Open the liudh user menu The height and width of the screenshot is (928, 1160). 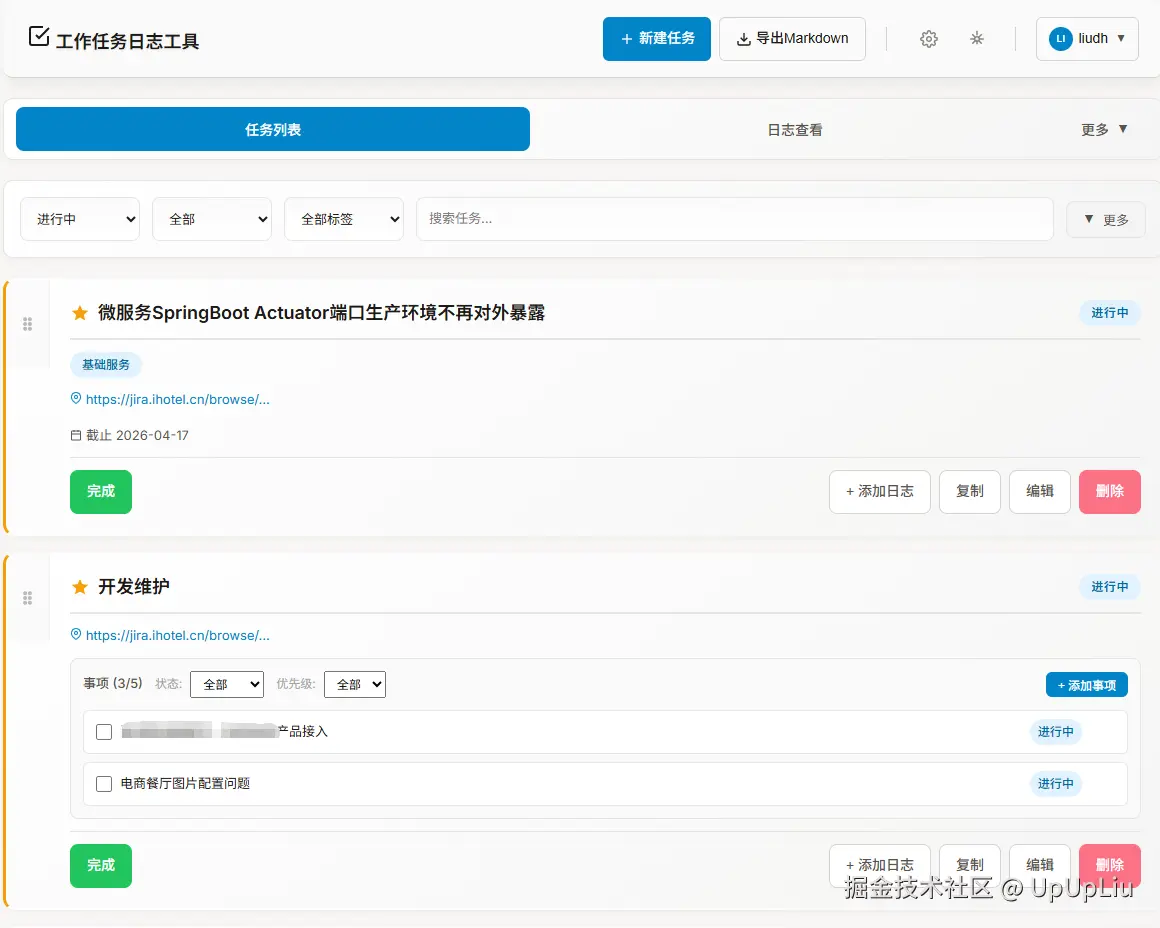point(1087,38)
